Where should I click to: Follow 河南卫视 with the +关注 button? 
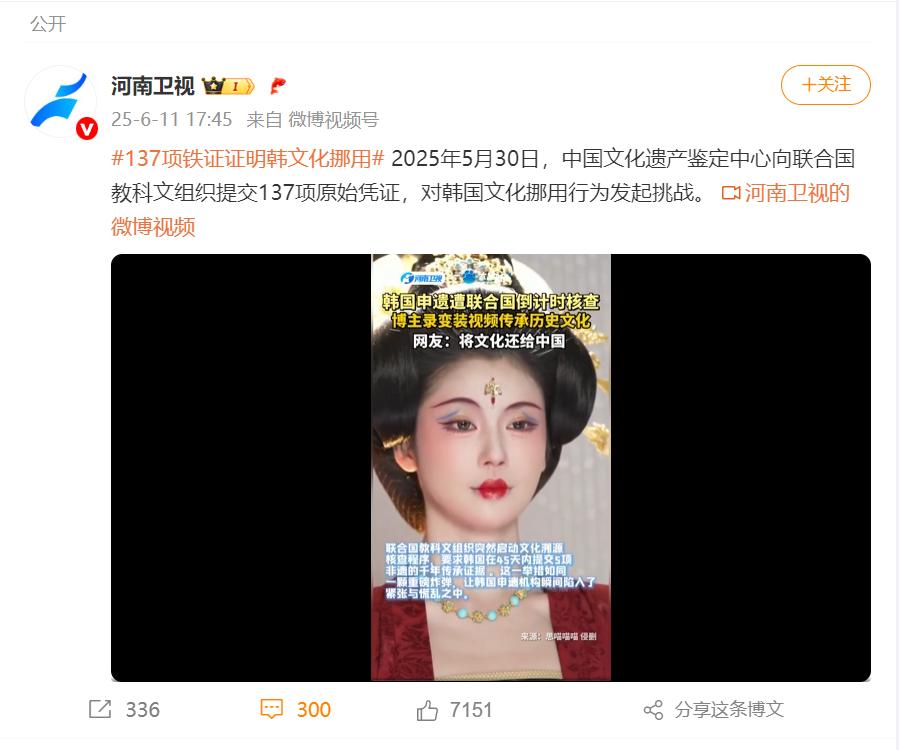click(826, 85)
